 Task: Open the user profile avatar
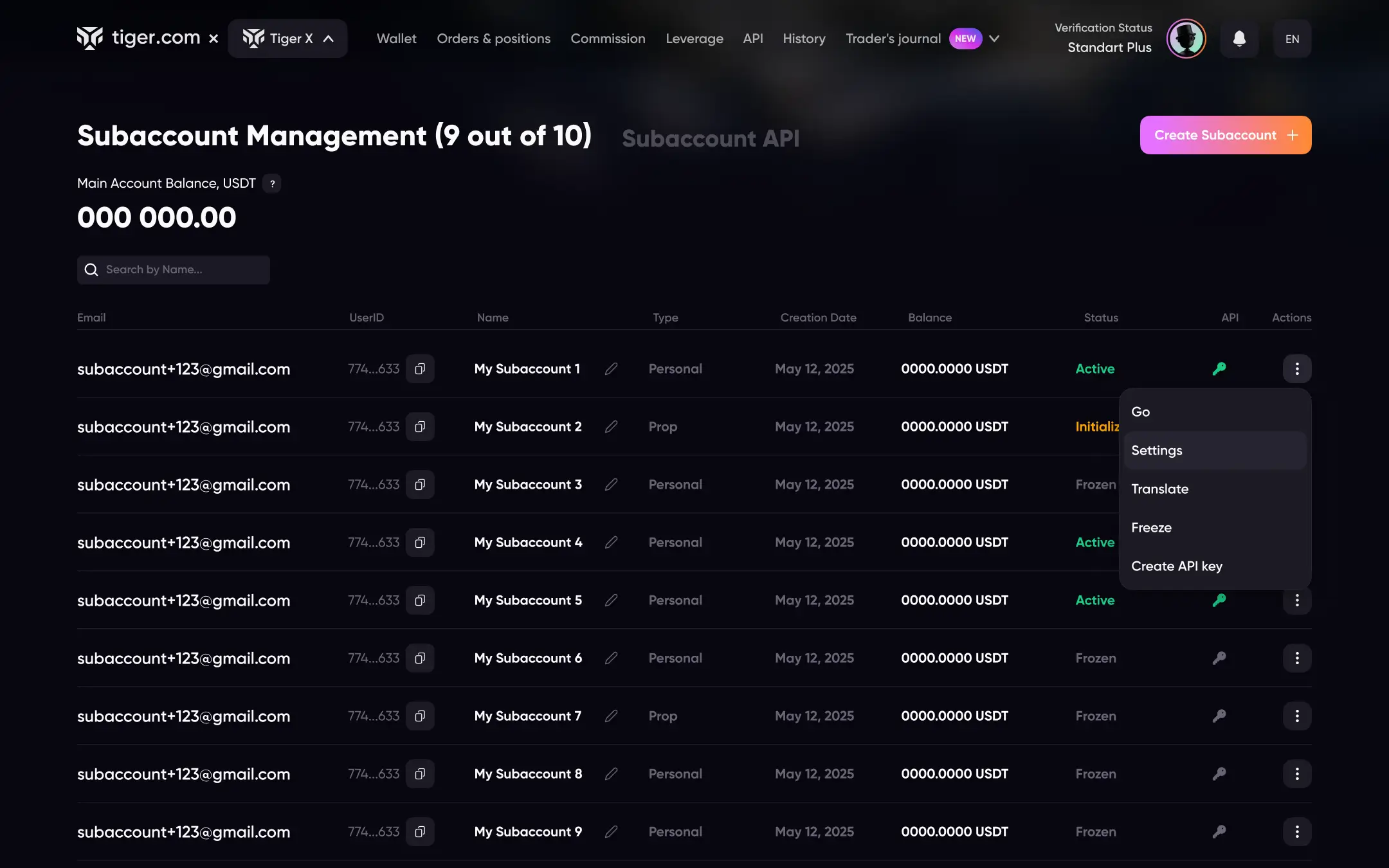[x=1186, y=39]
